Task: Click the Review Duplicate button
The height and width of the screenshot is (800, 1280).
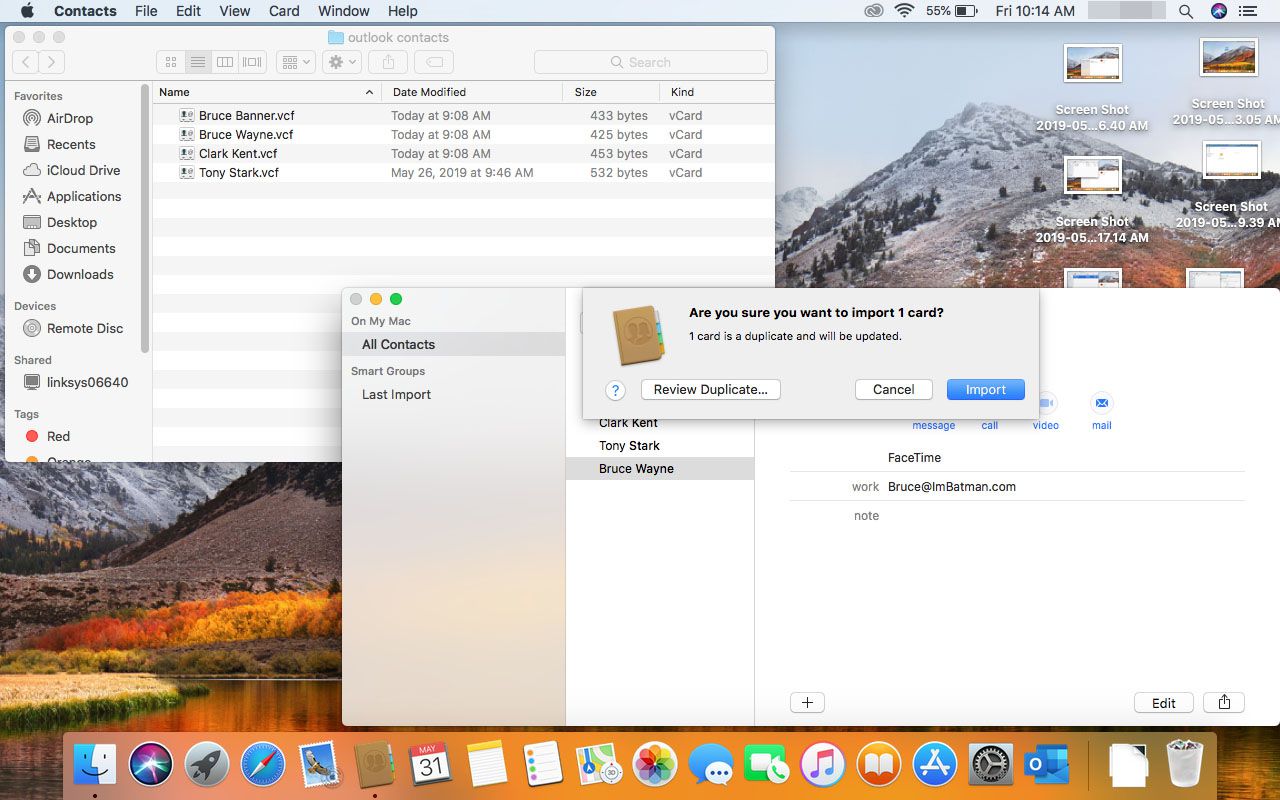Action: pyautogui.click(x=710, y=390)
